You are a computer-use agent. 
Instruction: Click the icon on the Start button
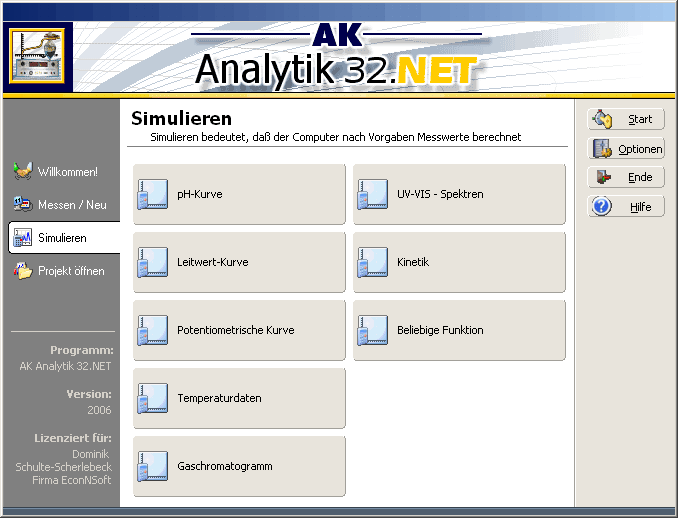(x=603, y=119)
